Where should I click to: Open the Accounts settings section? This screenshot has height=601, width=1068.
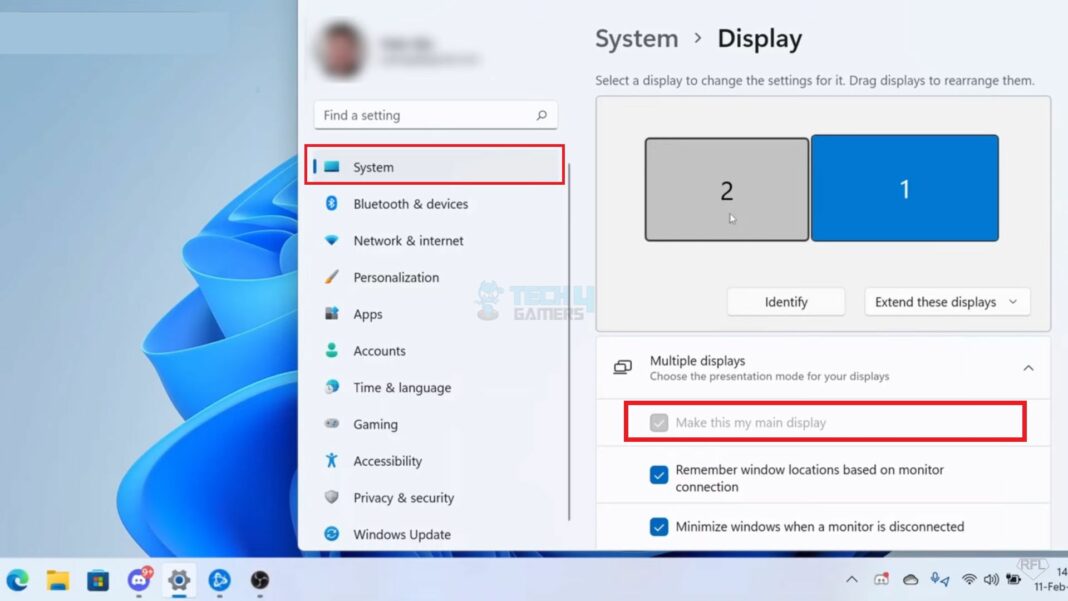click(379, 351)
